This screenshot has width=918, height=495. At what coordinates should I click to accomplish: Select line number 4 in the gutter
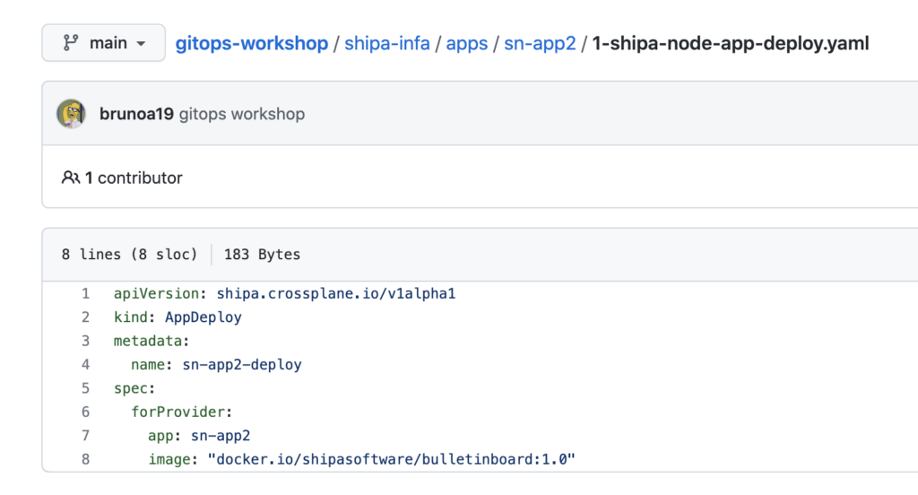pyautogui.click(x=86, y=364)
